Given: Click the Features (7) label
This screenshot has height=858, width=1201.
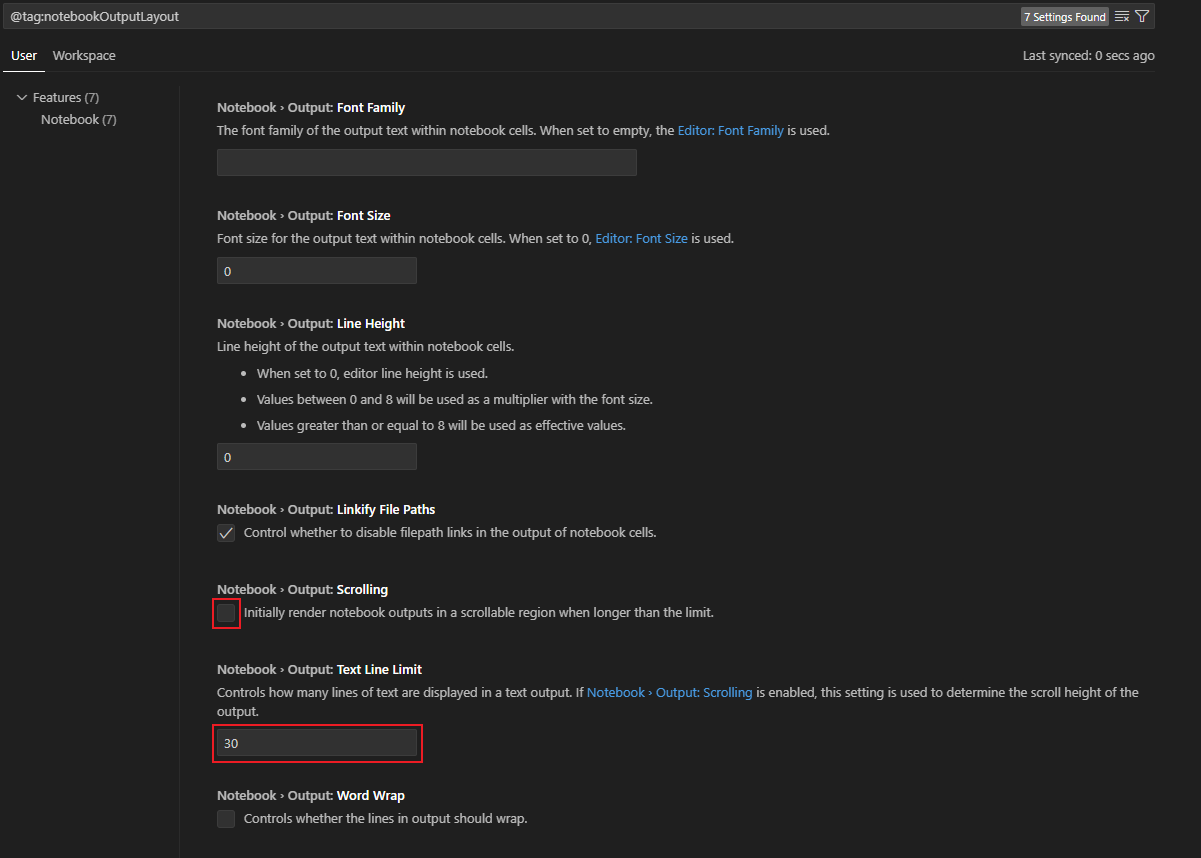Looking at the screenshot, I should coord(66,97).
